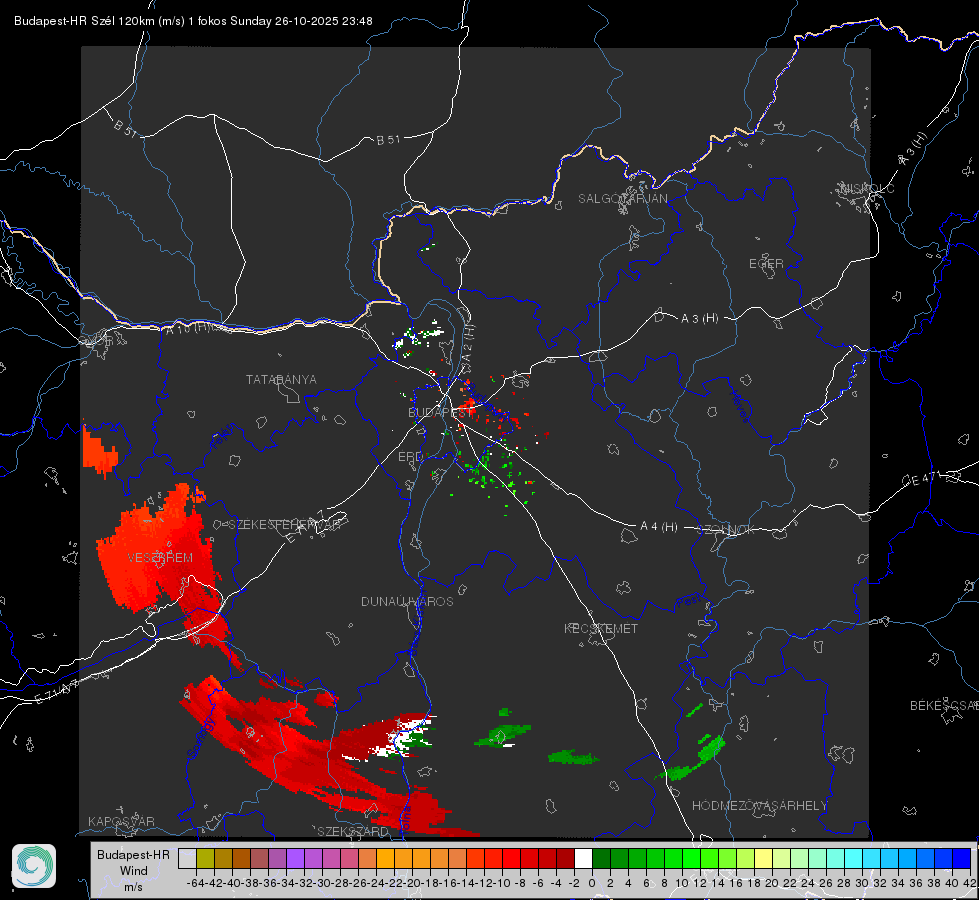This screenshot has width=979, height=900.
Task: Click the EGER city label
Action: (766, 264)
